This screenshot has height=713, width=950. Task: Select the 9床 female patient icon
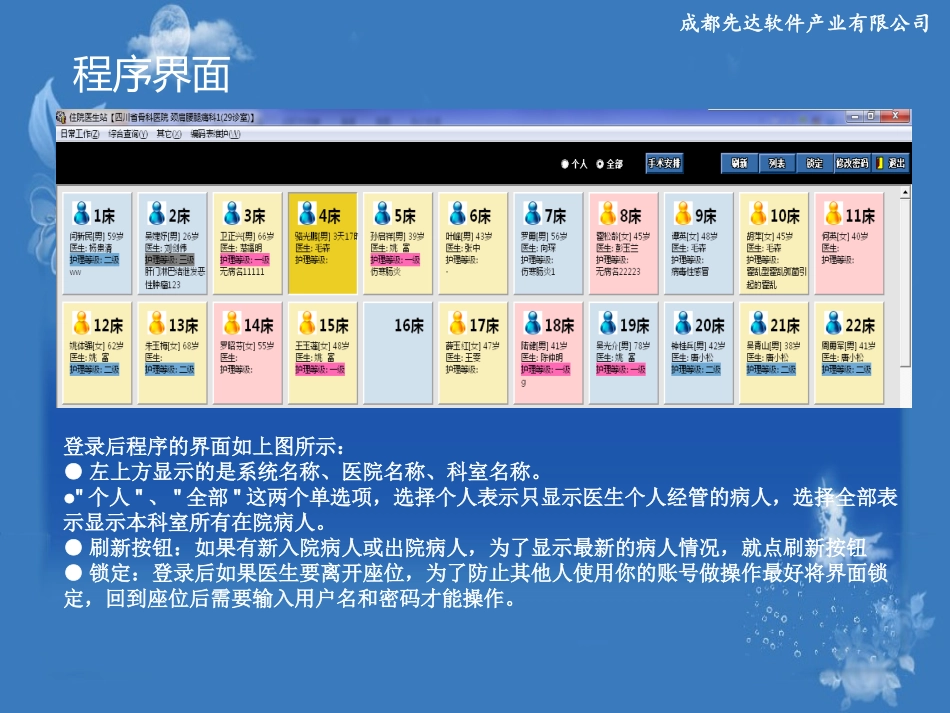pyautogui.click(x=683, y=214)
